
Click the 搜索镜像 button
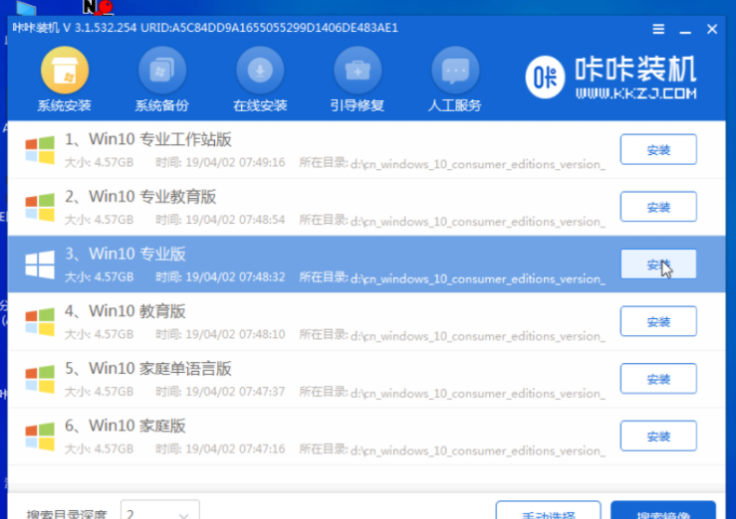coord(663,511)
